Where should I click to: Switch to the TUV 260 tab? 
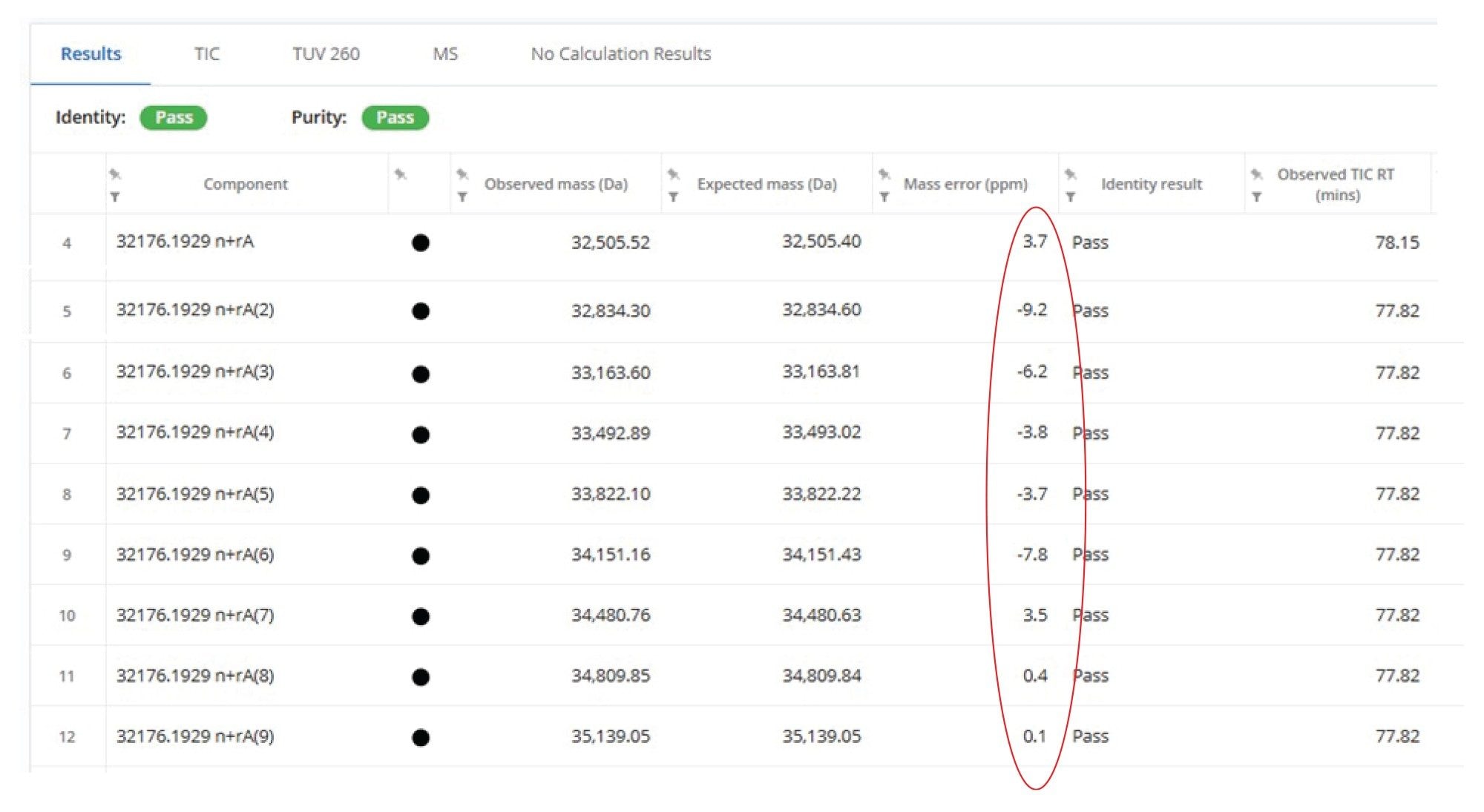[326, 54]
